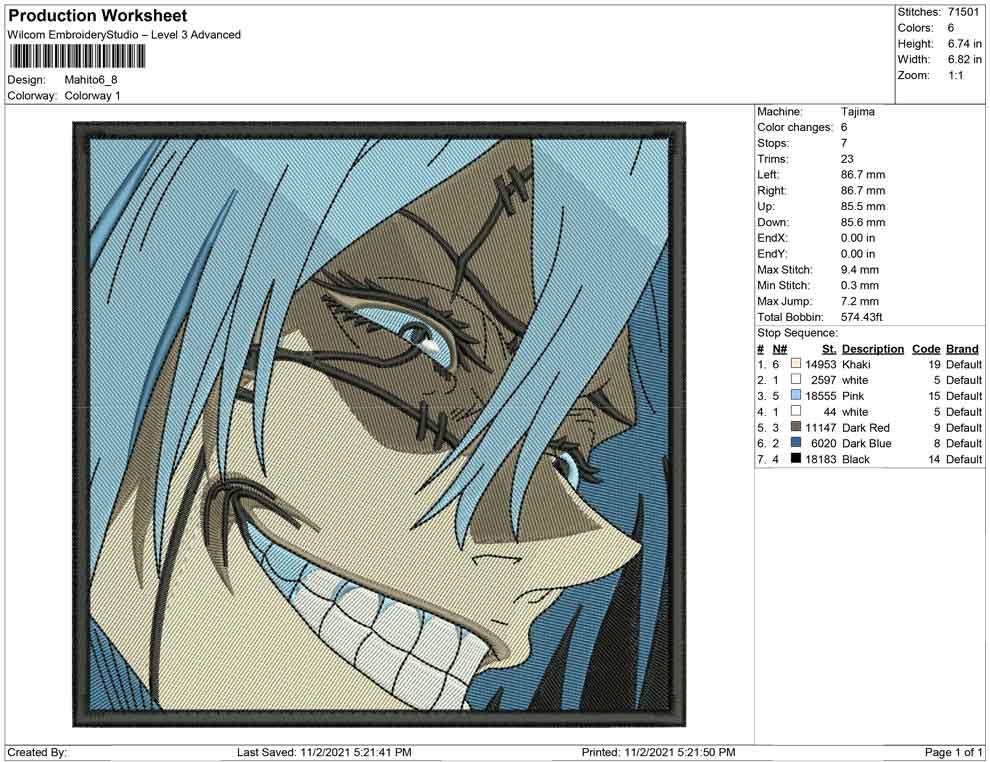Click the white swatch in stop 2
The width and height of the screenshot is (990, 762).
tap(796, 379)
